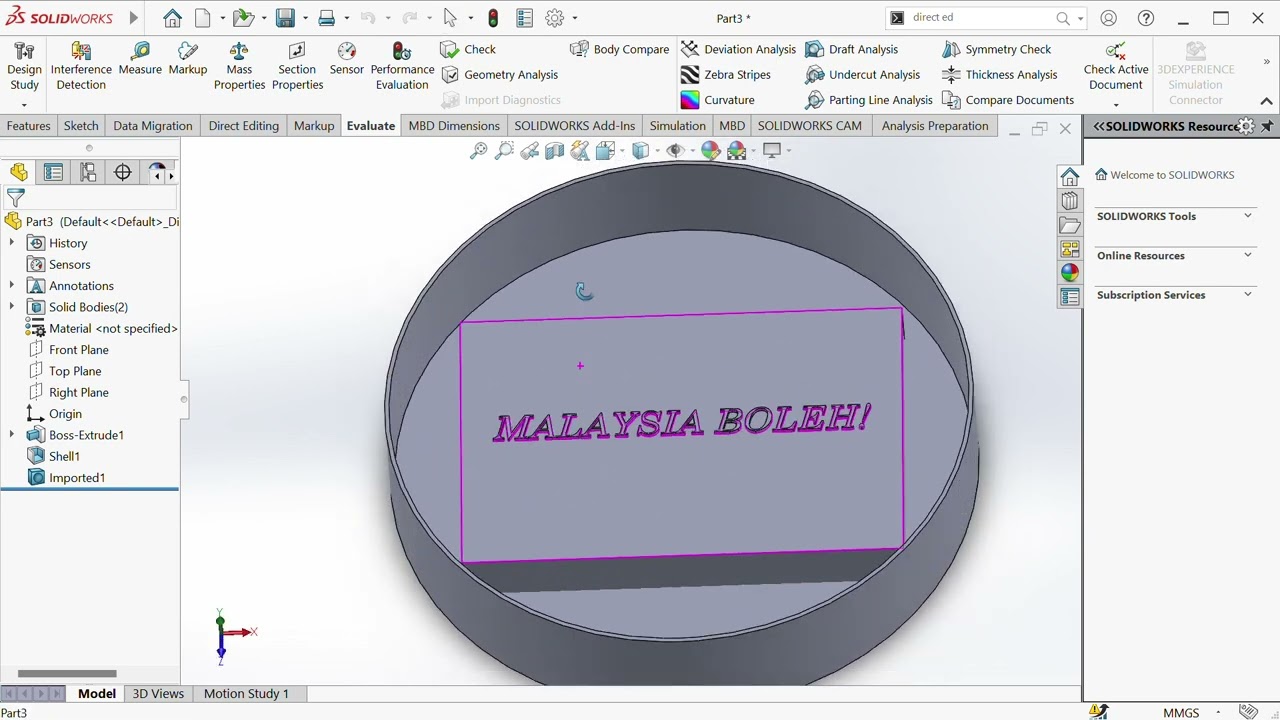Start Performance Evaluation
The image size is (1280, 720).
(x=402, y=67)
